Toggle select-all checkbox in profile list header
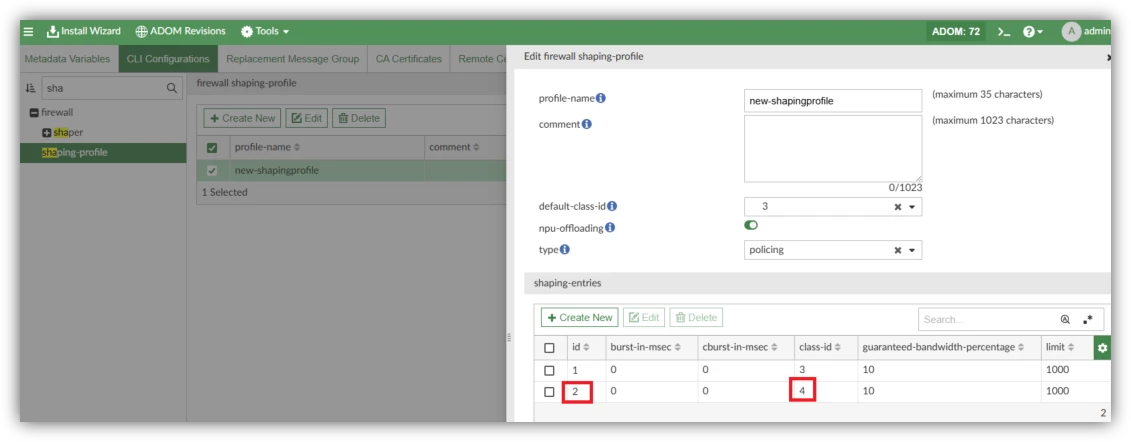Image resolution: width=1131 pixels, height=442 pixels. pyautogui.click(x=212, y=148)
